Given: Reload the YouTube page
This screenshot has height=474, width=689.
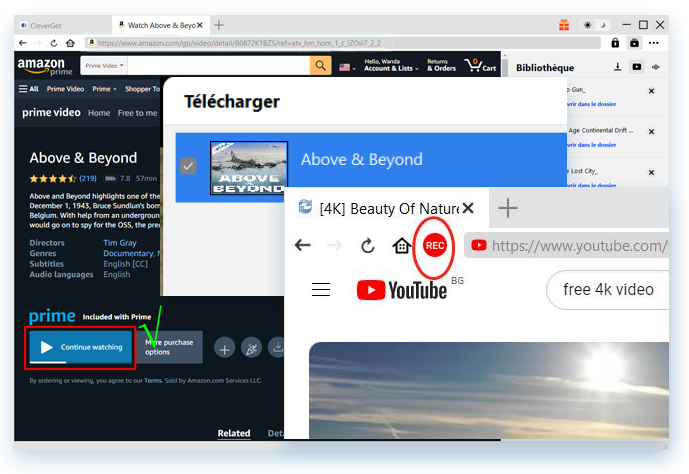Looking at the screenshot, I should (x=368, y=246).
